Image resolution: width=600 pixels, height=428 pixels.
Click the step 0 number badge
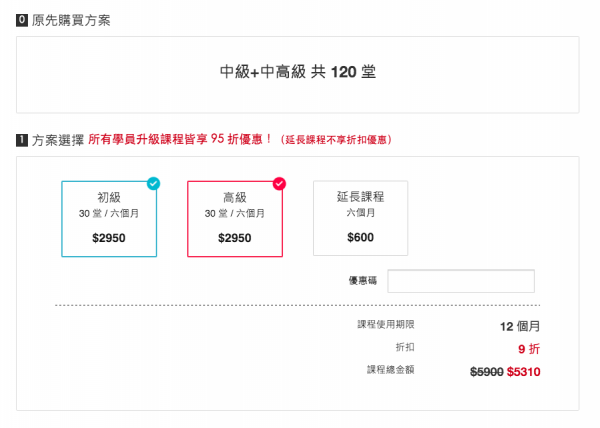click(x=22, y=20)
